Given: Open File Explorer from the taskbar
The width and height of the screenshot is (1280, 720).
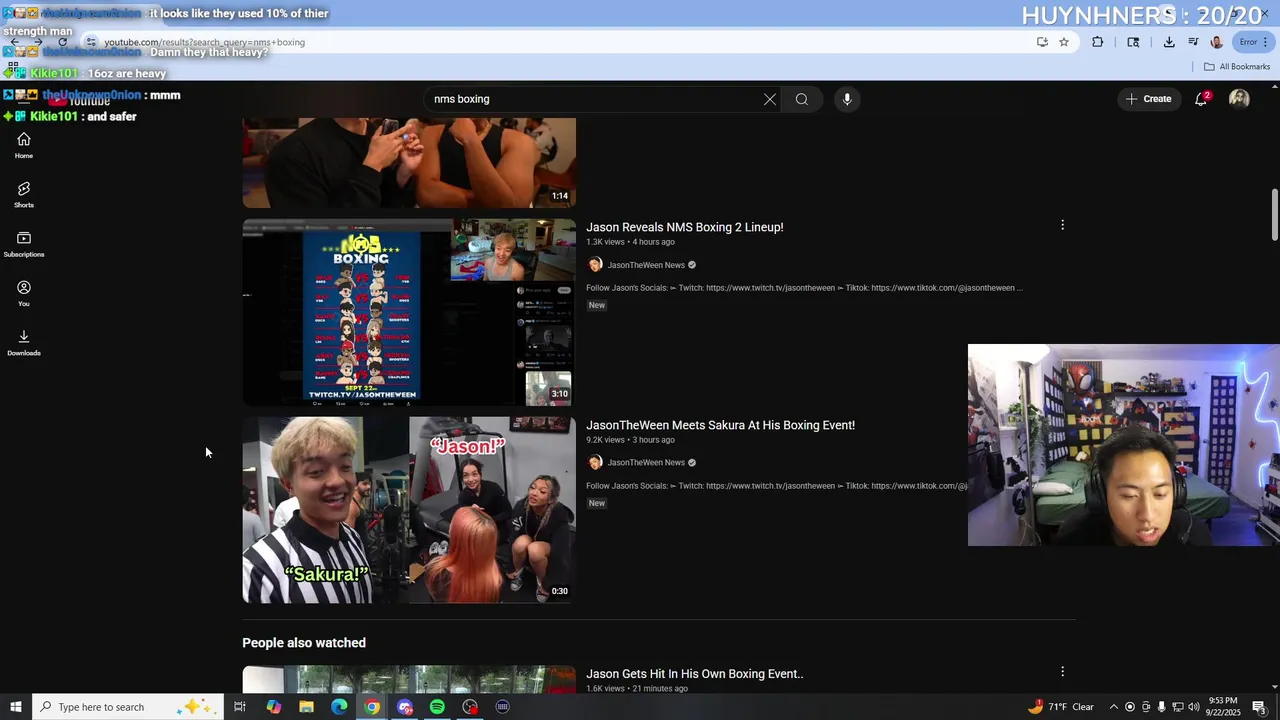Looking at the screenshot, I should coord(306,707).
